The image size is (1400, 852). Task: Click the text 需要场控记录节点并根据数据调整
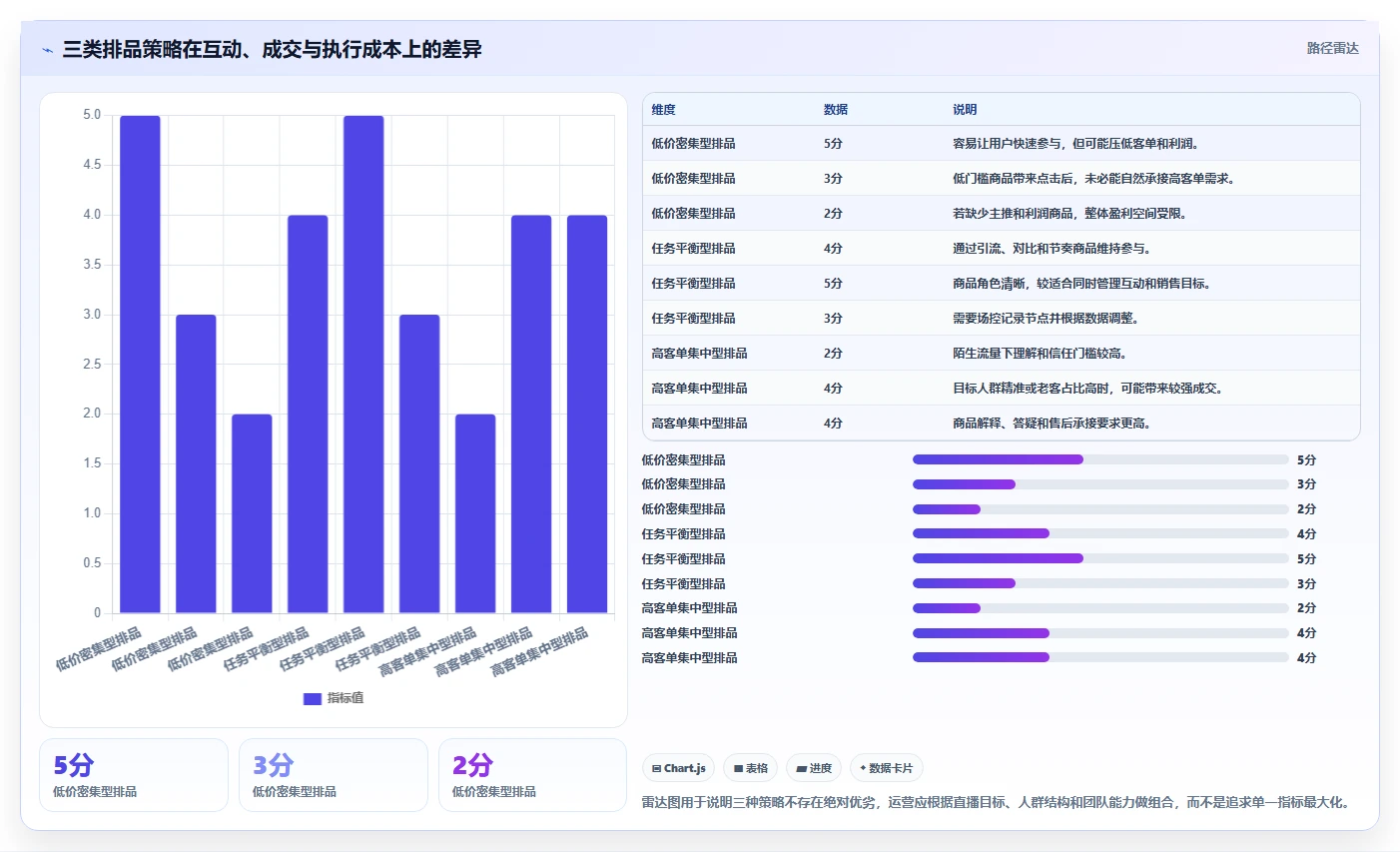(x=1046, y=319)
